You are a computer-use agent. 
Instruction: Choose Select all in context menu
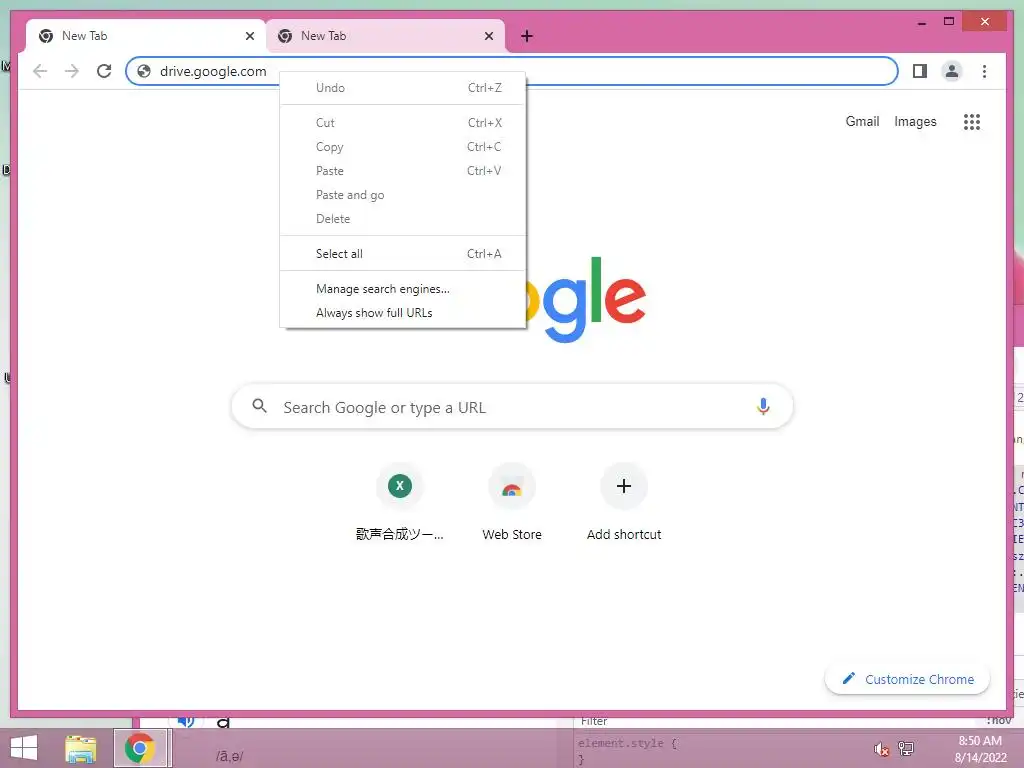(x=403, y=254)
